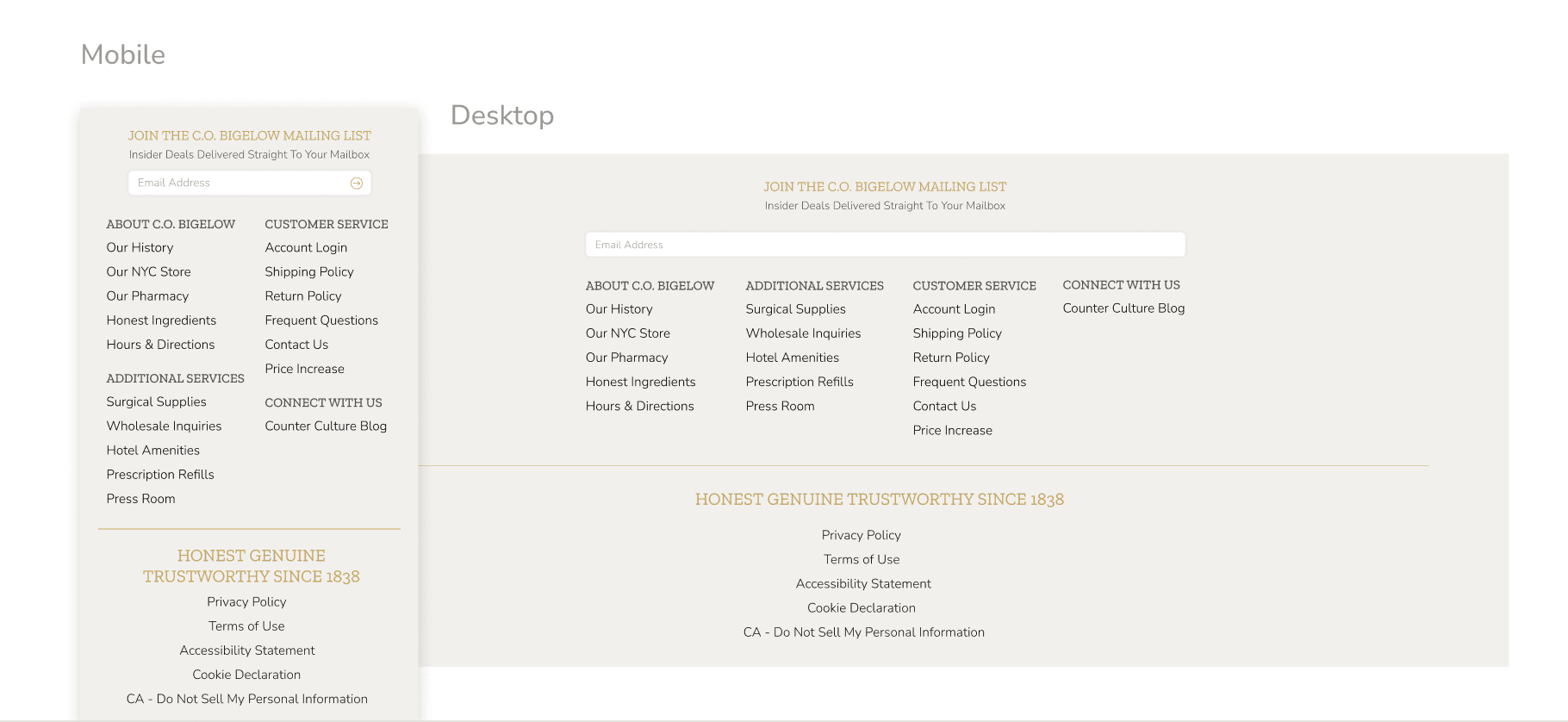
Task: Open Our NYC Store in desktop footer
Action: point(627,333)
